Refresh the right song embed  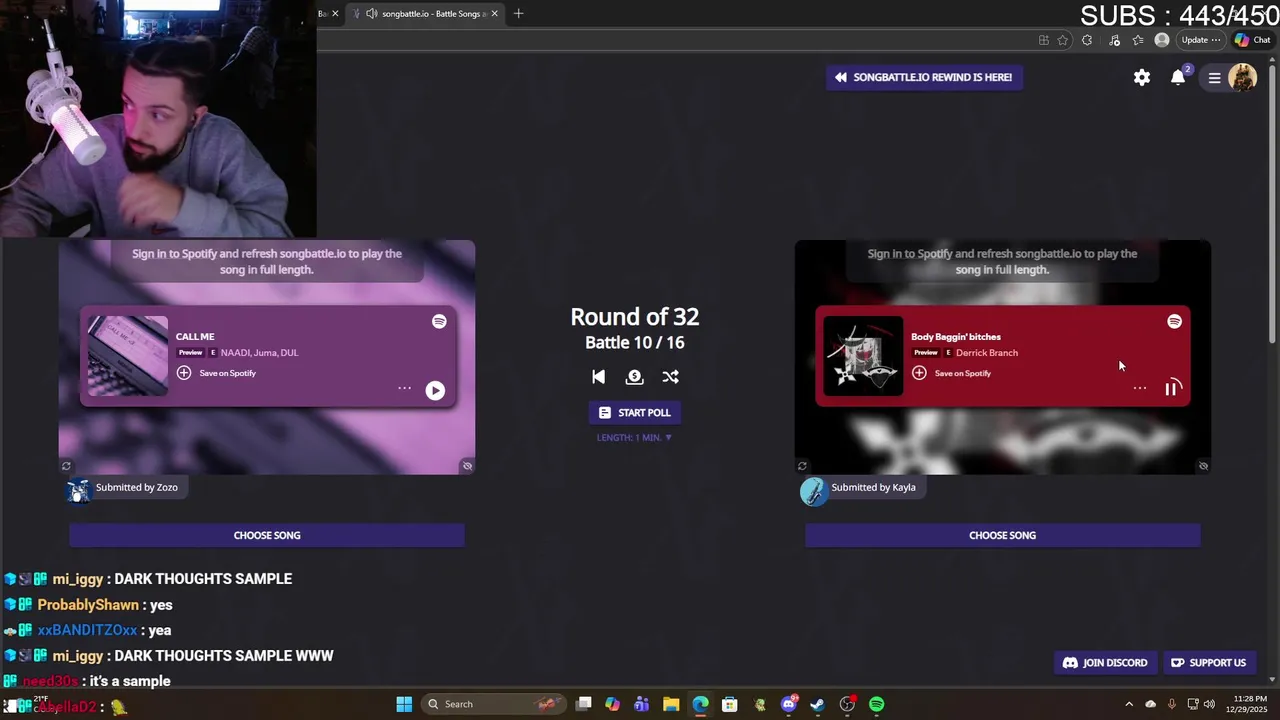tap(802, 466)
